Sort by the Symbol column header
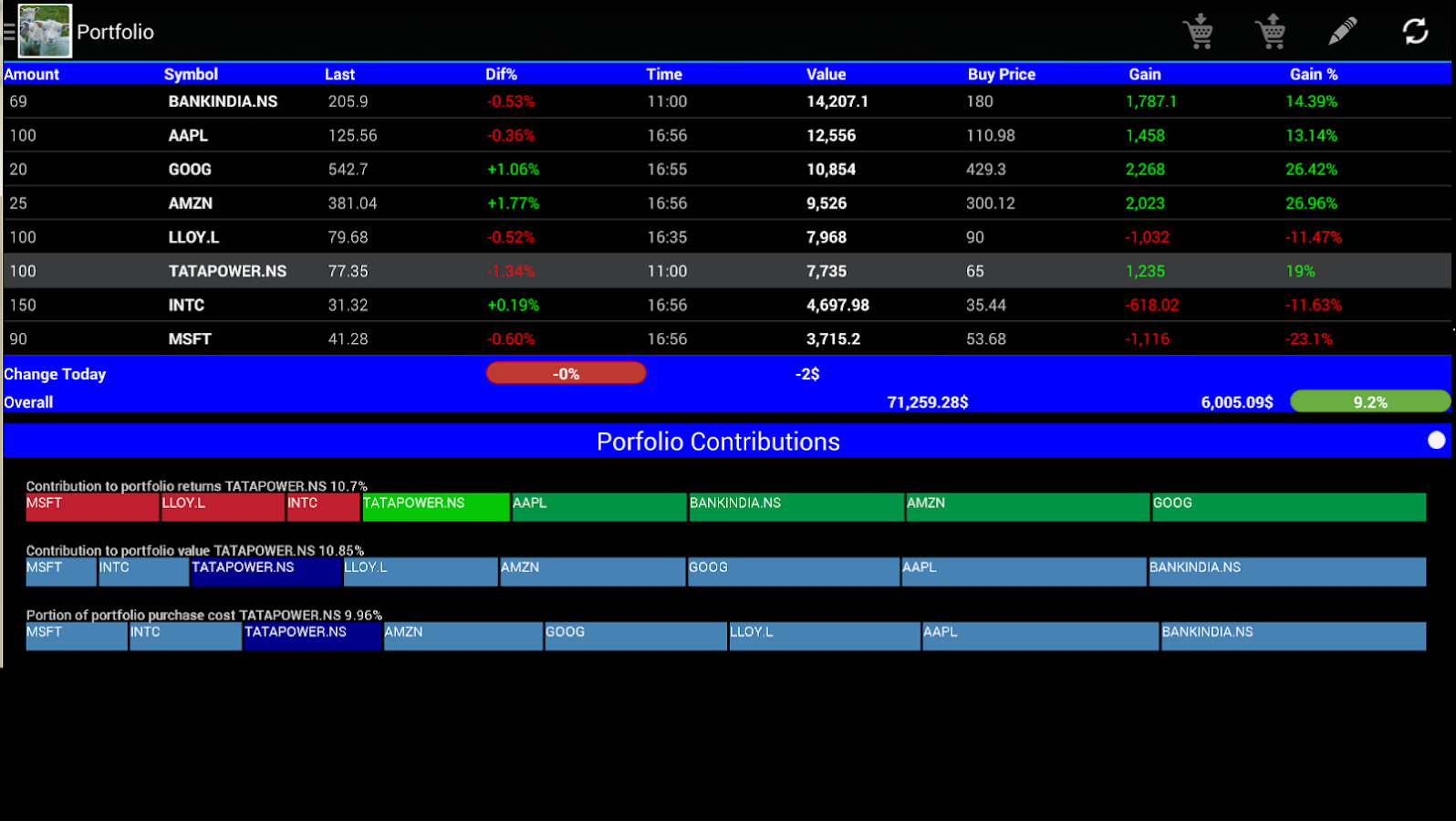 [x=191, y=75]
